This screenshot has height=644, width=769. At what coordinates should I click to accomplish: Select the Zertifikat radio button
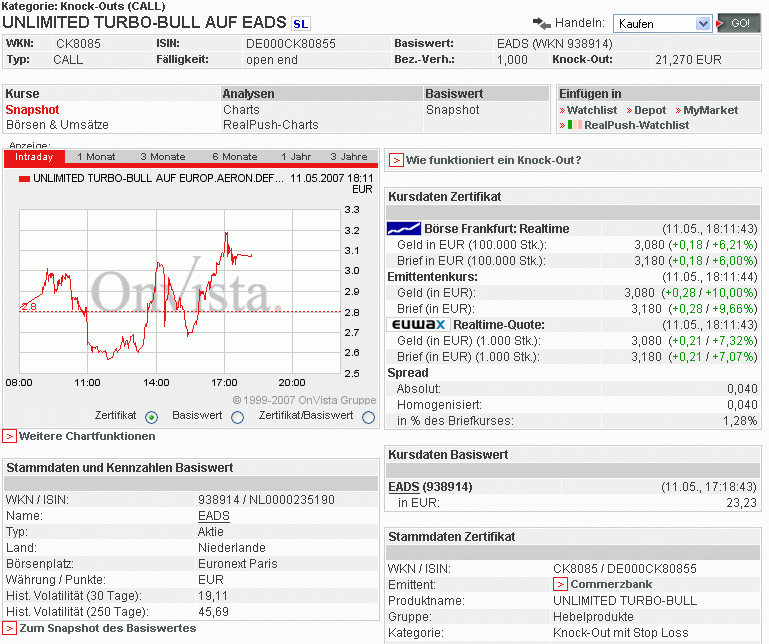pos(151,417)
